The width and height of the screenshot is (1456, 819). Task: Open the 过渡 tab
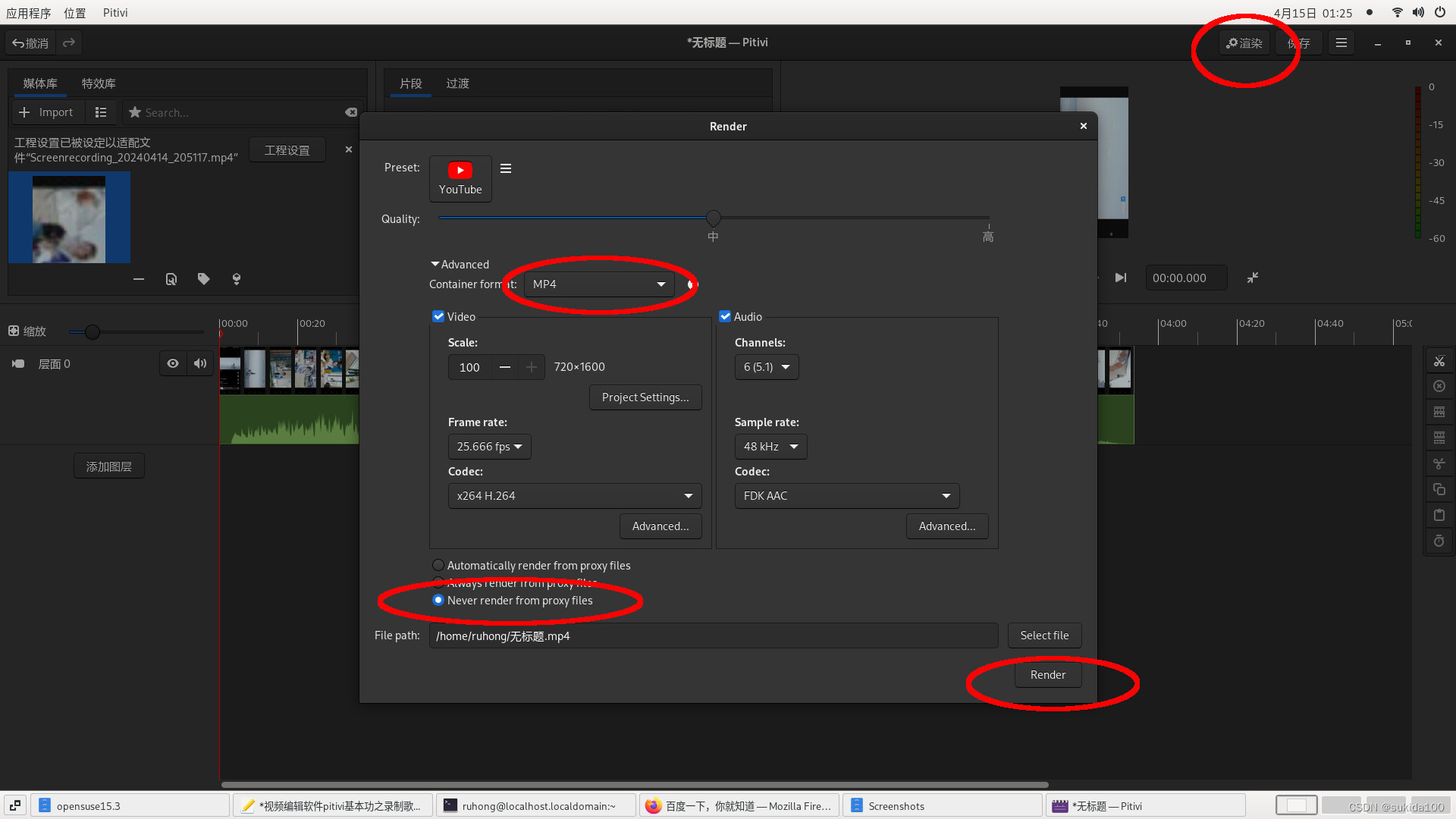point(457,83)
